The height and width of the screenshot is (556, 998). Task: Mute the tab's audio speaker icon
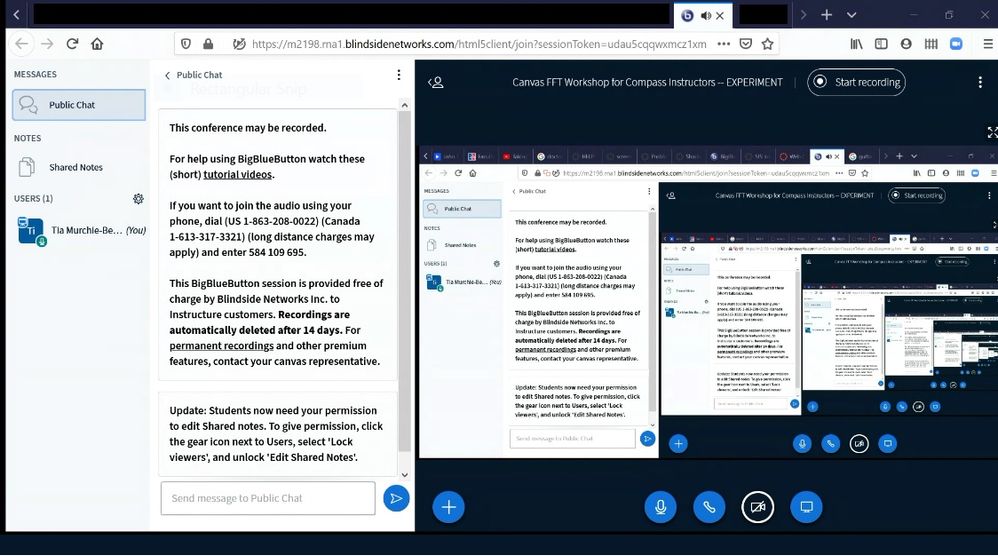[x=706, y=15]
